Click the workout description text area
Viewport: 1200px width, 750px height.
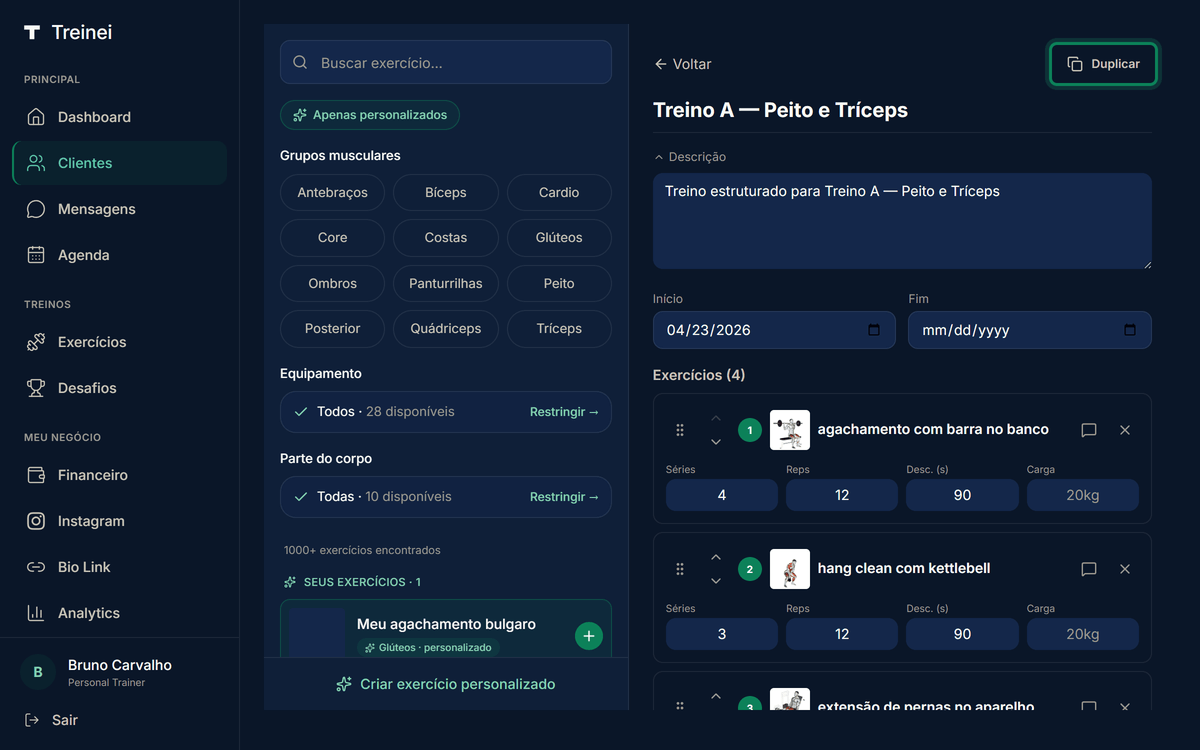pyautogui.click(x=902, y=221)
